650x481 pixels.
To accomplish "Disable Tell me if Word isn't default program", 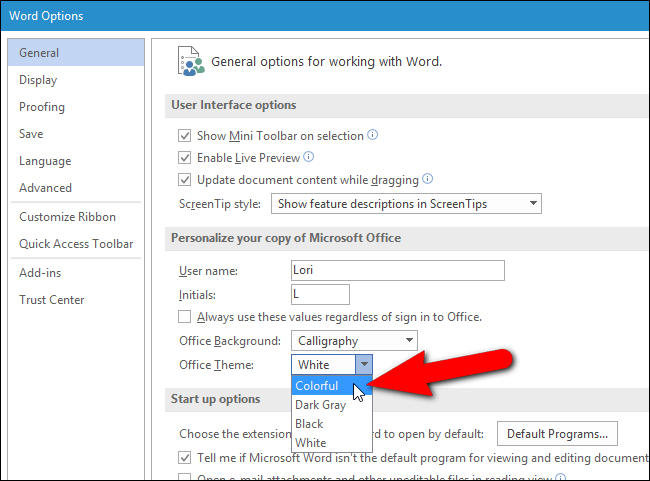I will tap(184, 458).
